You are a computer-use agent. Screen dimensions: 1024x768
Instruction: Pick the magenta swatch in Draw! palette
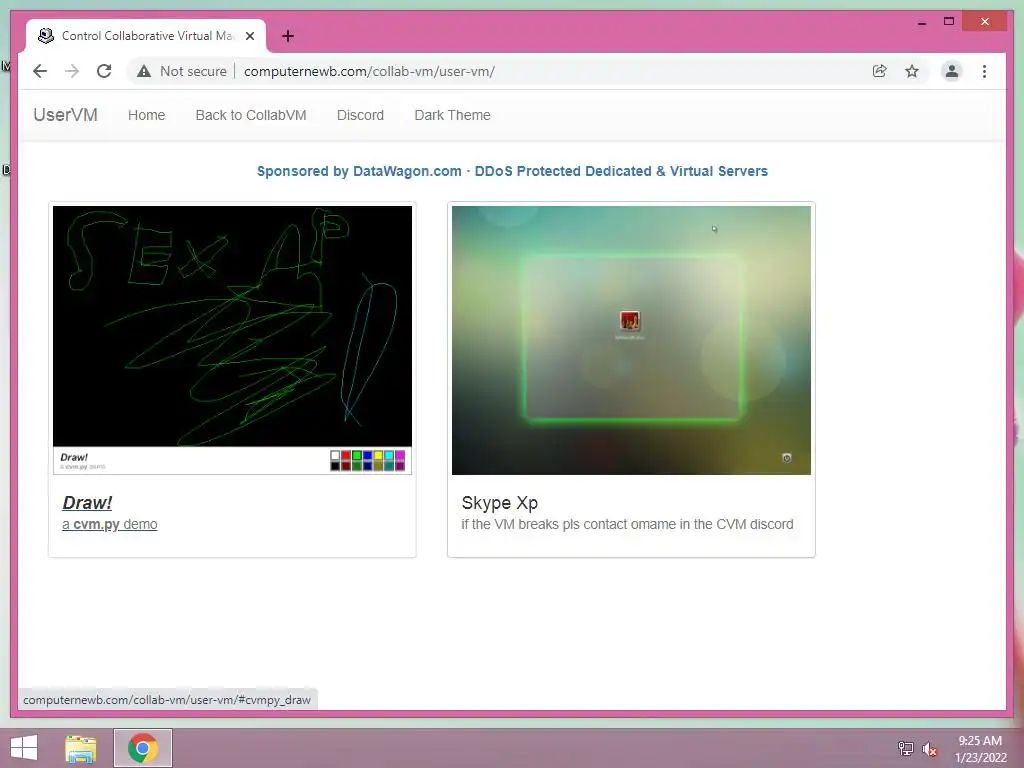pyautogui.click(x=400, y=455)
